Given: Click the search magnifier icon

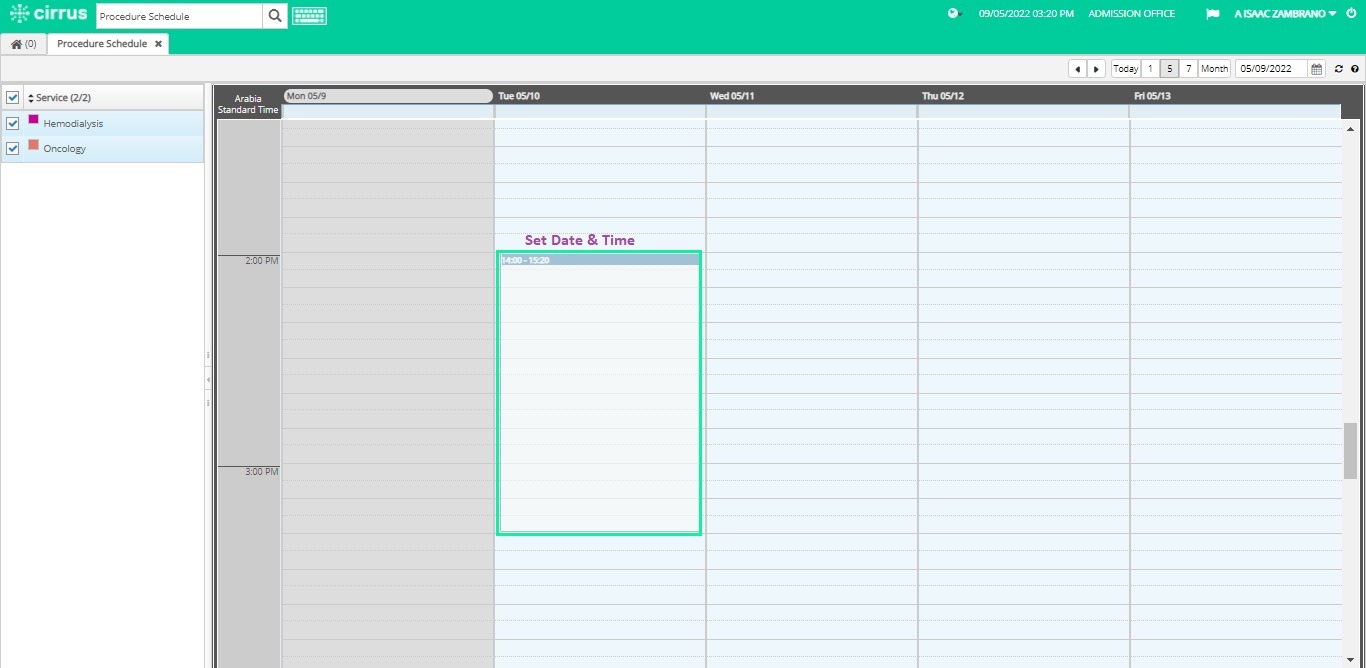Looking at the screenshot, I should [x=275, y=16].
